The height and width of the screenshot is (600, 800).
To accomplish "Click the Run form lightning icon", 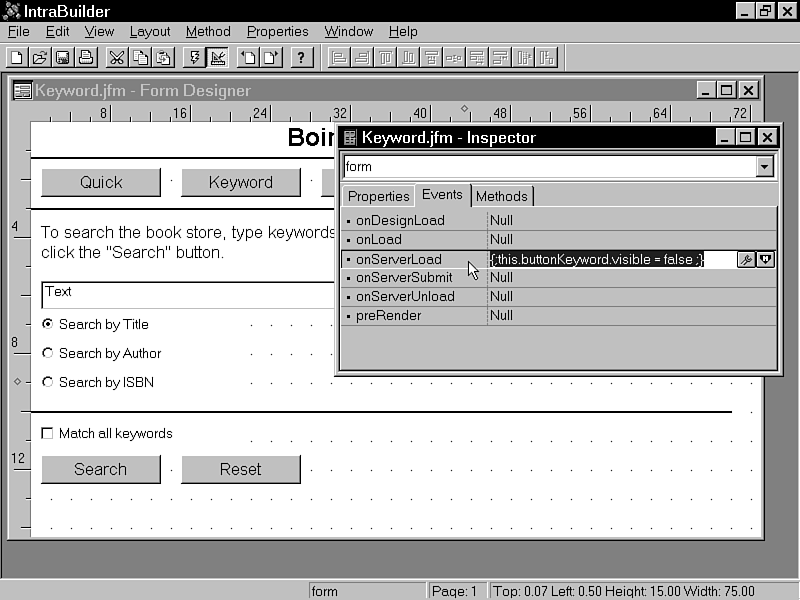I will [195, 57].
